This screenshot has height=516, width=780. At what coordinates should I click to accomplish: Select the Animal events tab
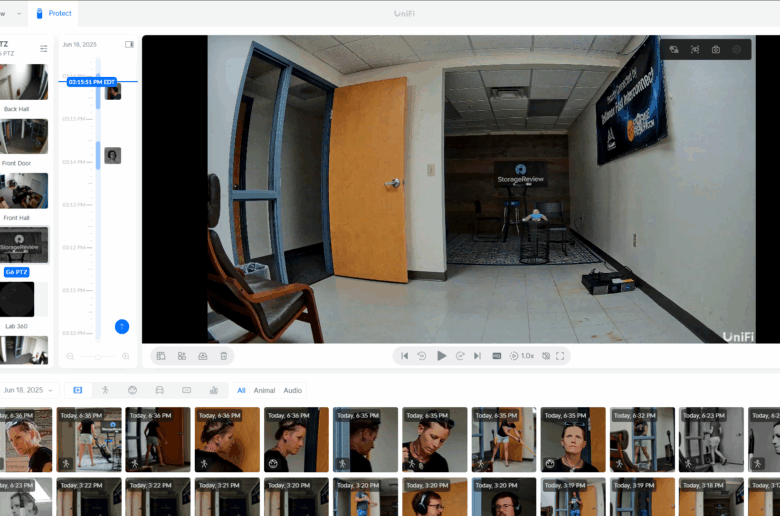point(264,391)
